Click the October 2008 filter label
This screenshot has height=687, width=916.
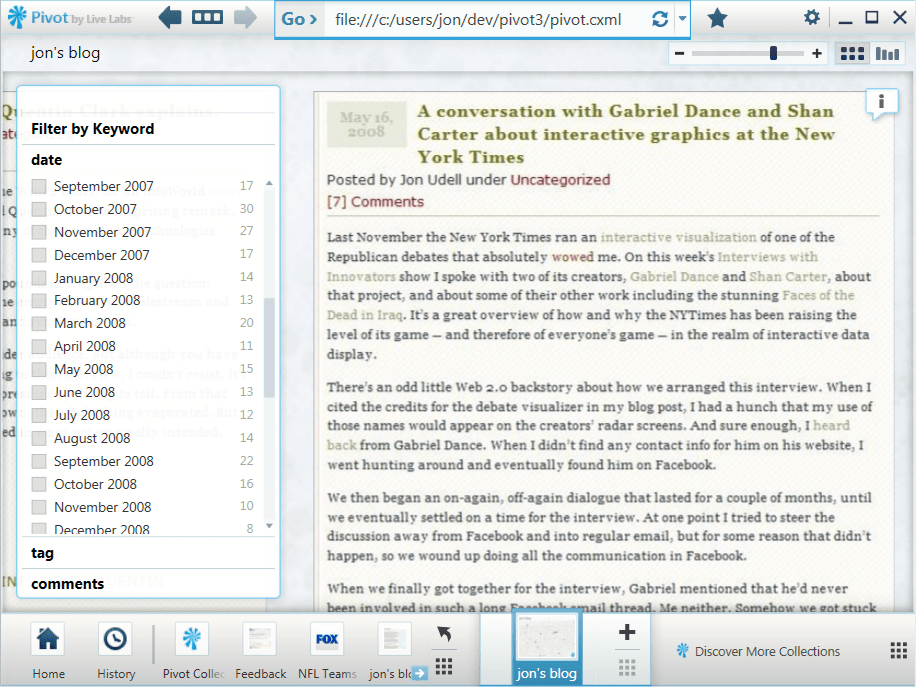coord(95,484)
